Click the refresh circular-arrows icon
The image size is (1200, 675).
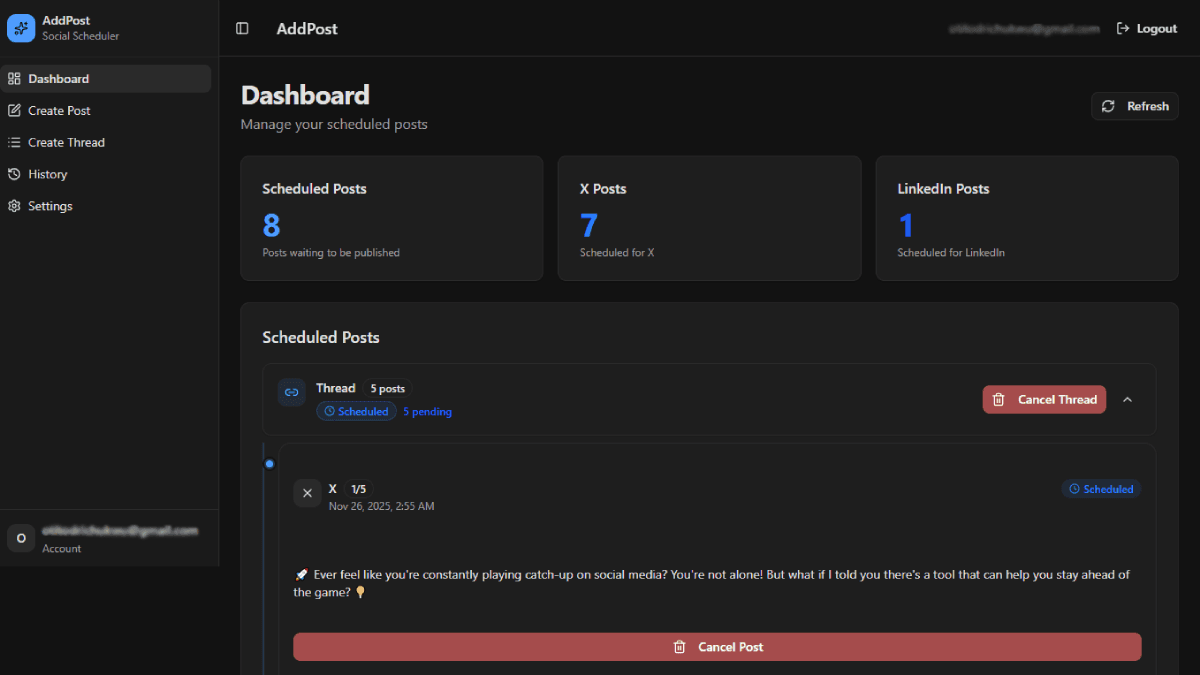click(1108, 106)
